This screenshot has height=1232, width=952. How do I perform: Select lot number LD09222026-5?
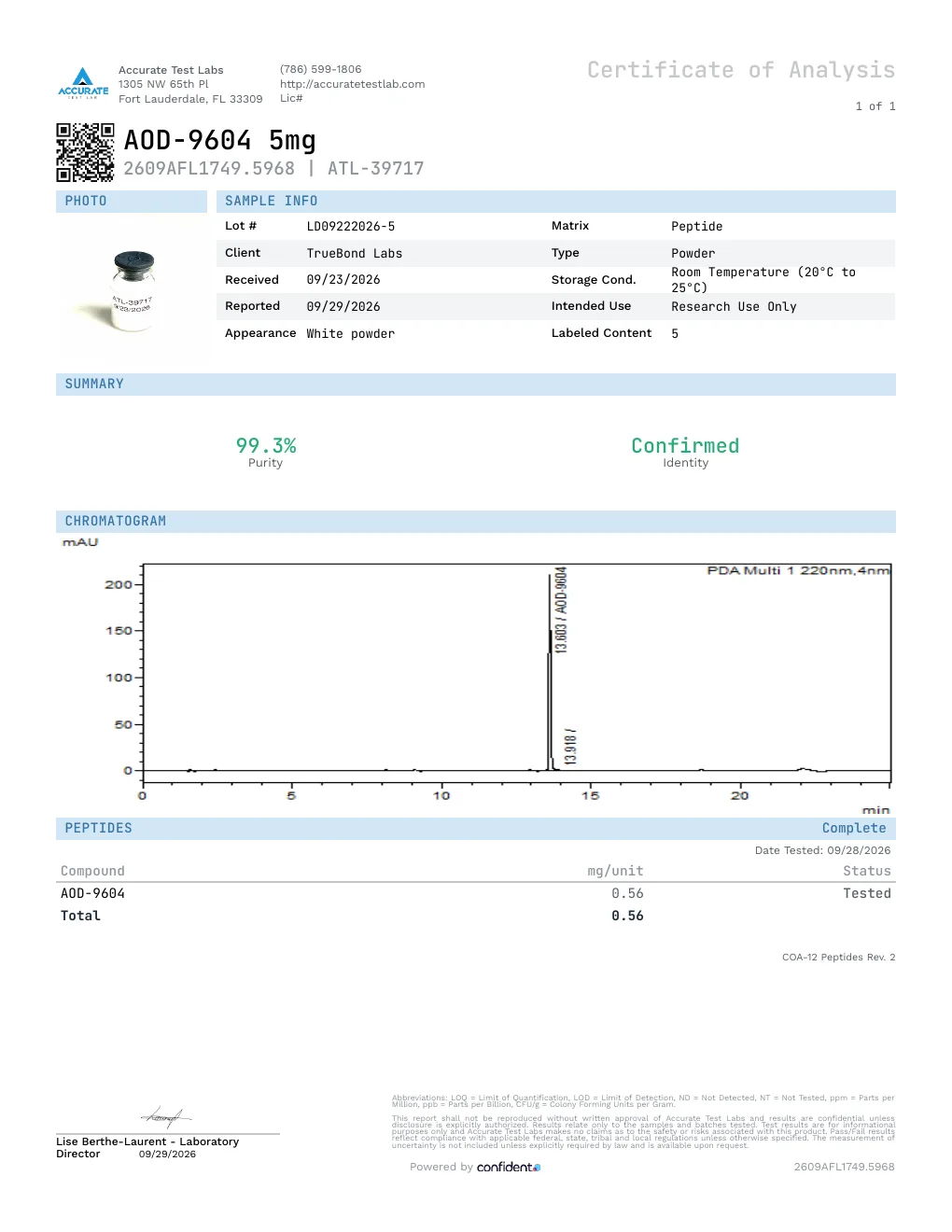351,227
